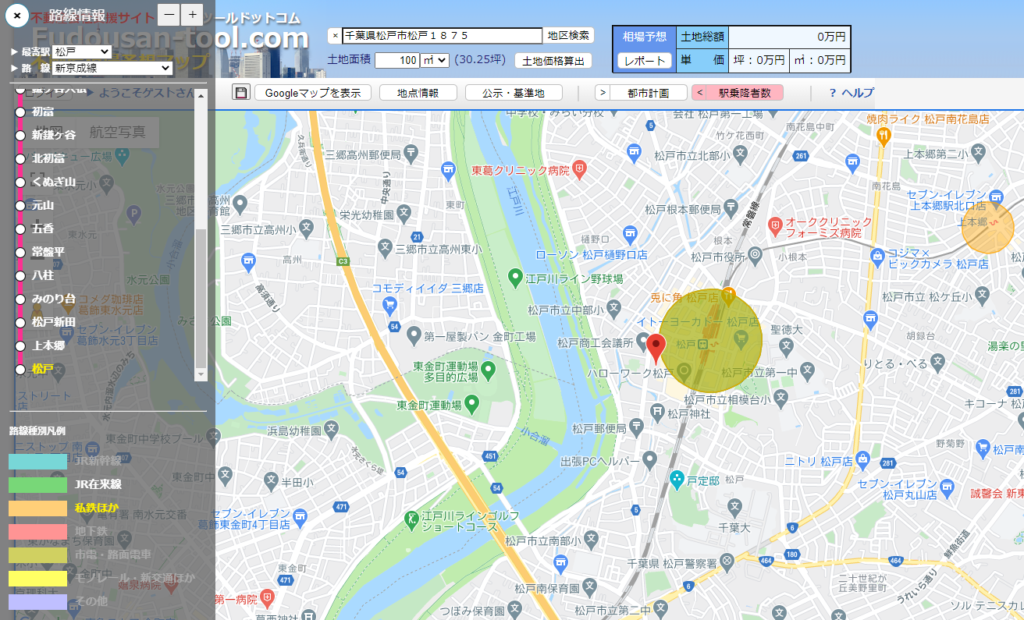Image resolution: width=1024 pixels, height=620 pixels.
Task: Select the 新鎌ヶ谷 station marker in list
Action: tap(20, 135)
